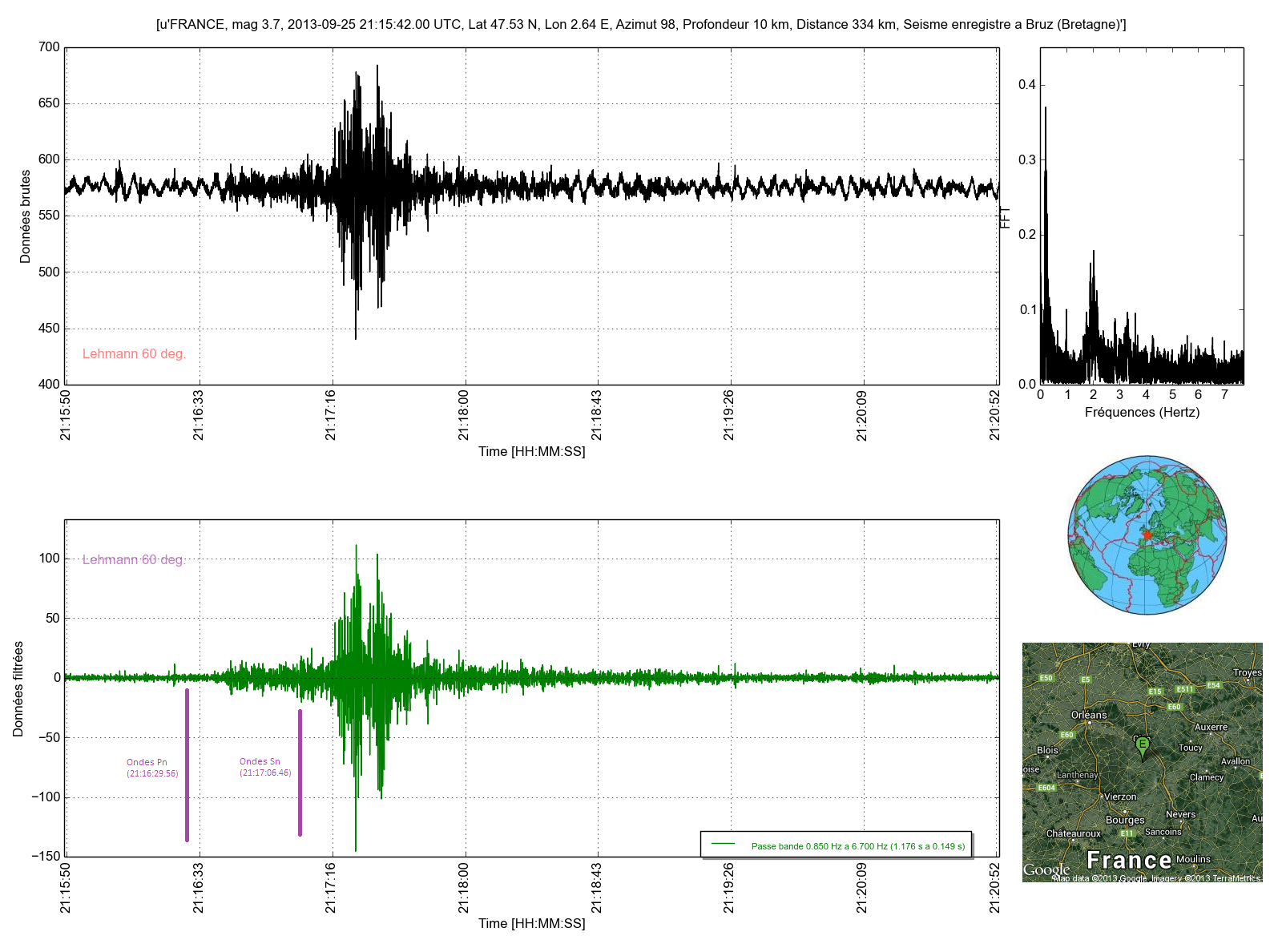This screenshot has width=1282, height=952.
Task: Click the Bourges label on the map
Action: point(1125,820)
